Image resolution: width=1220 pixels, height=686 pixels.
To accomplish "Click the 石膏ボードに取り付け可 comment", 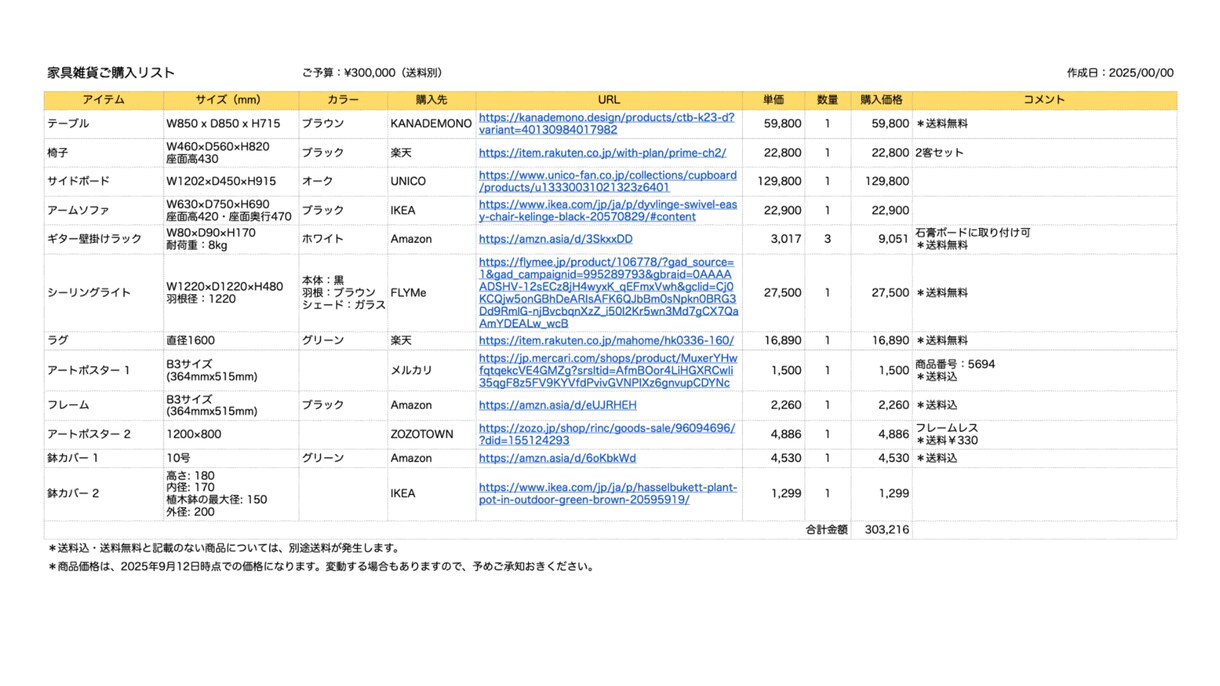I will [973, 233].
